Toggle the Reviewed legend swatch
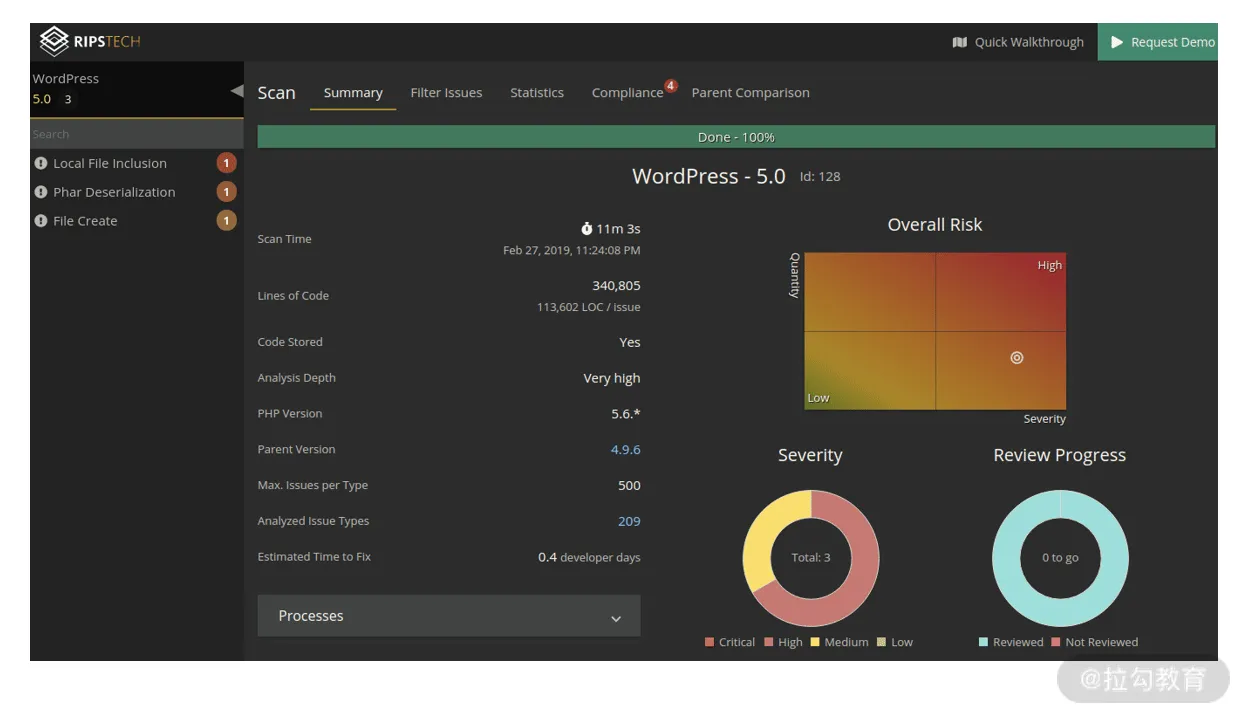This screenshot has height=719, width=1249. (984, 642)
